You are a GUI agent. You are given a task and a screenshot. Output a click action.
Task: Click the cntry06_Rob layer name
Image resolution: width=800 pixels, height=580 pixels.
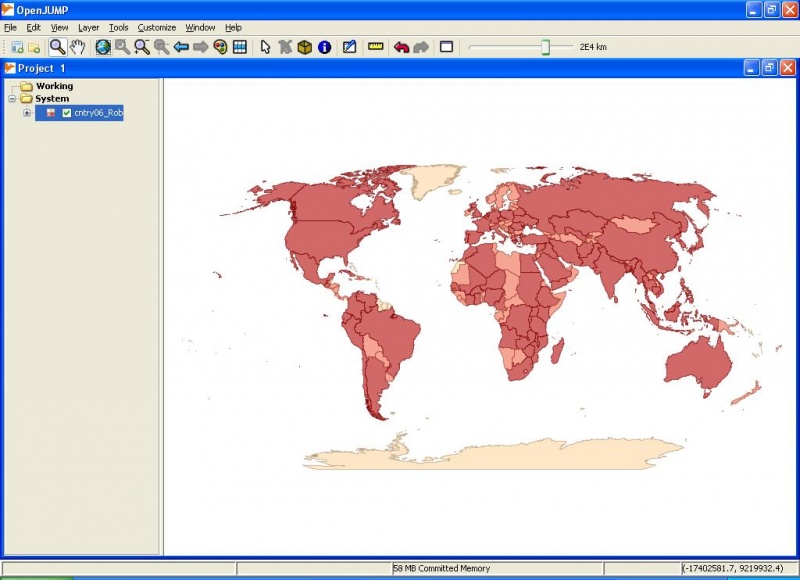pos(98,113)
